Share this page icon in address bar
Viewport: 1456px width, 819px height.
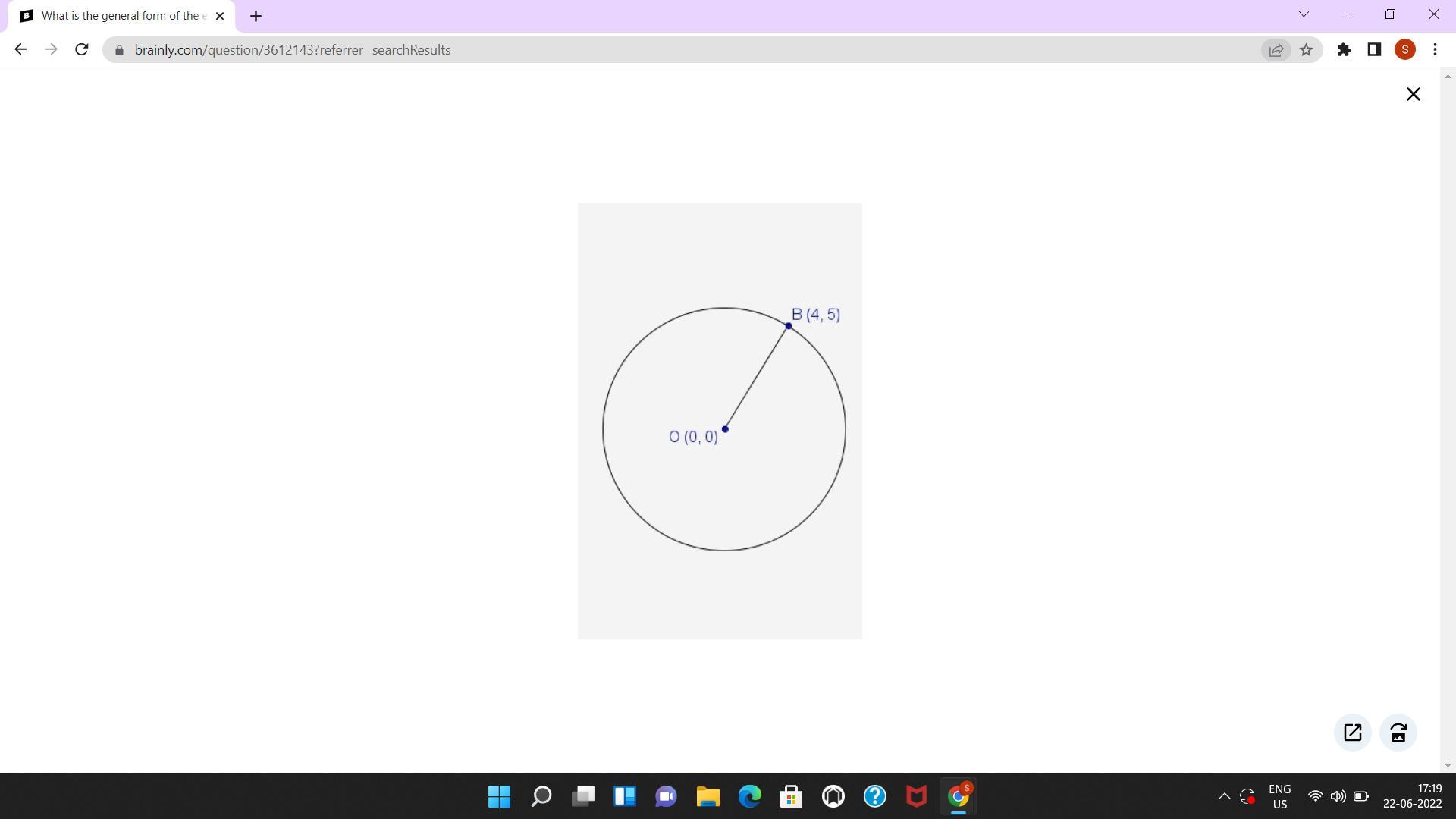pyautogui.click(x=1276, y=50)
